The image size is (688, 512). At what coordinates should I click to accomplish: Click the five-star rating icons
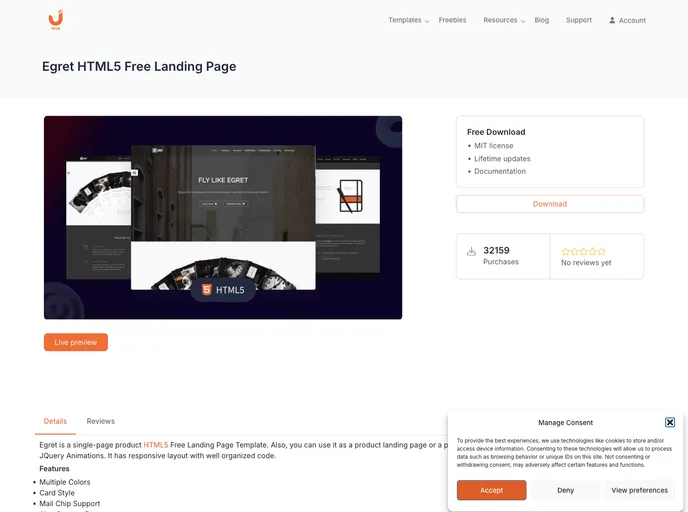(x=584, y=251)
